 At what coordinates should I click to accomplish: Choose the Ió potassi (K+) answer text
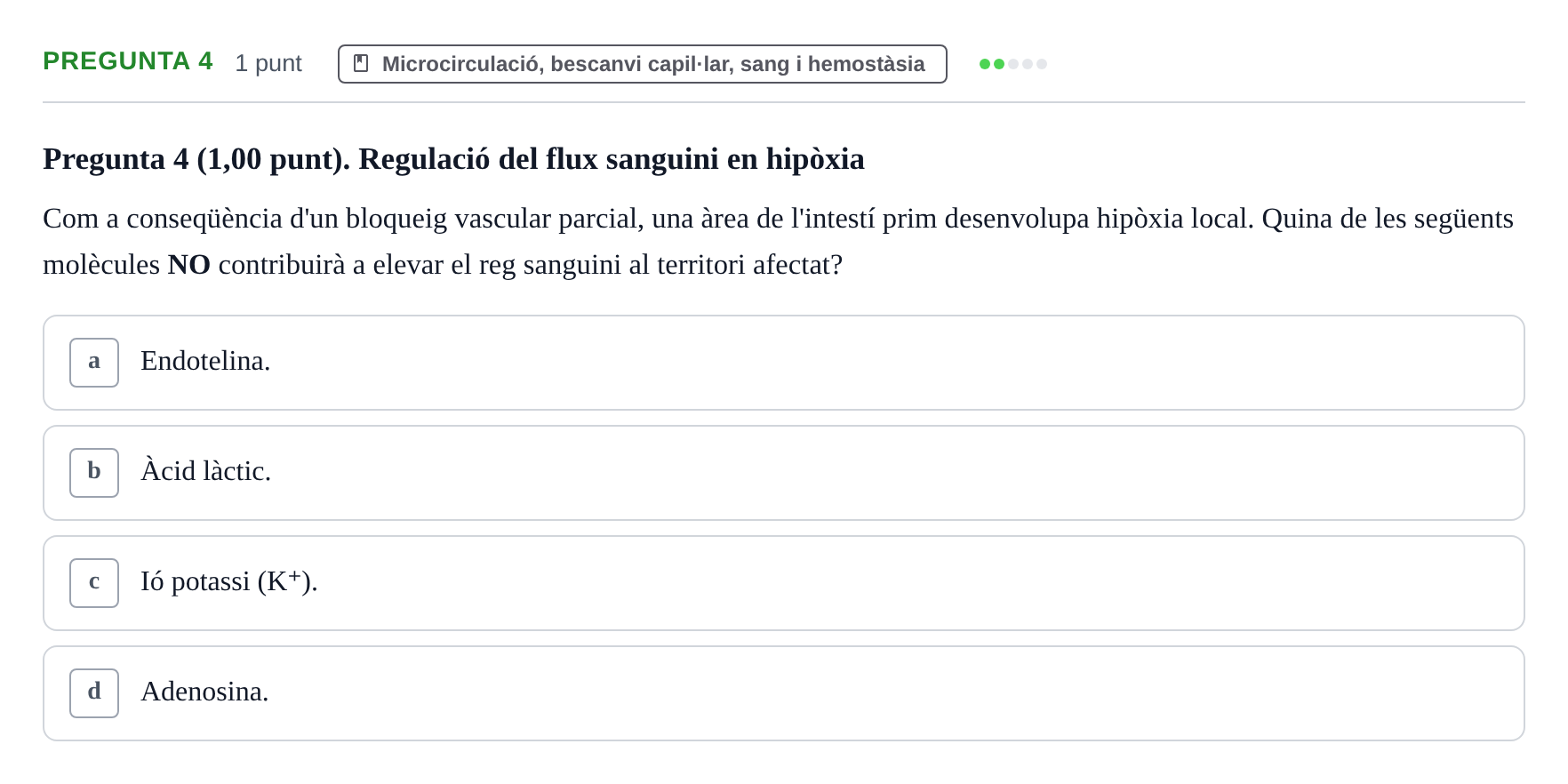click(x=229, y=581)
